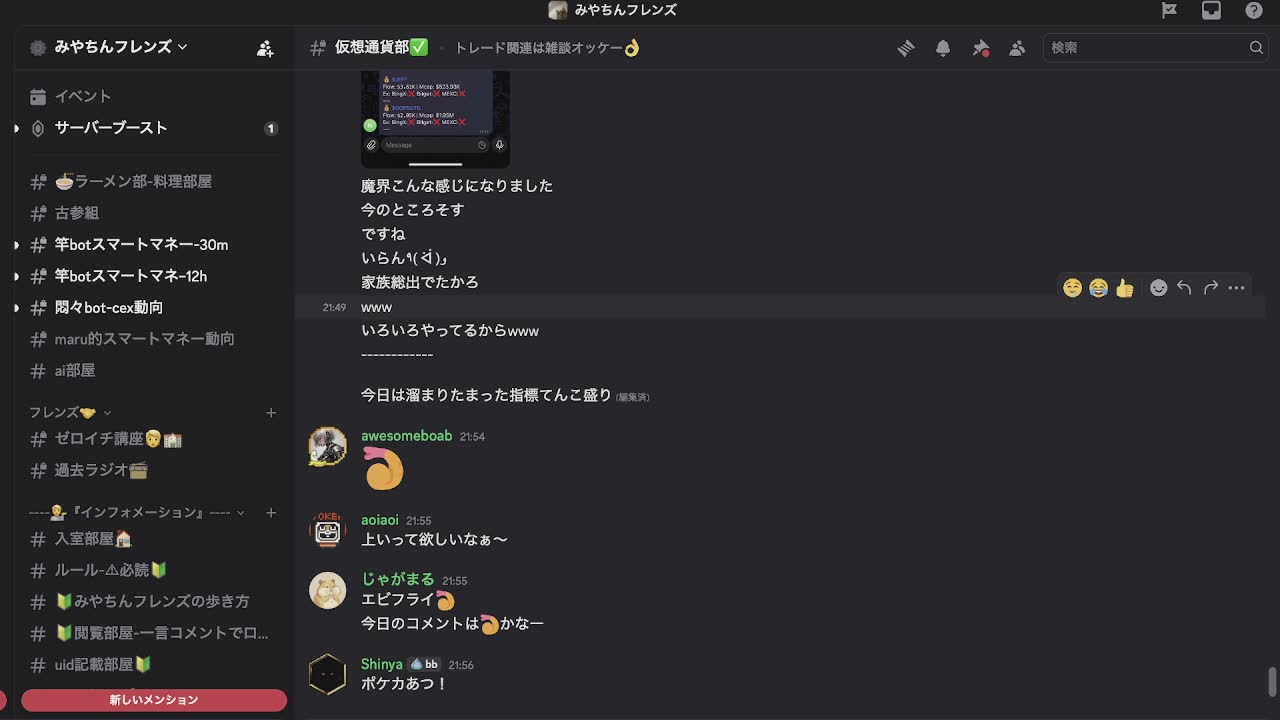The image size is (1280, 720).
Task: Click 新しいメンション button
Action: [x=154, y=700]
